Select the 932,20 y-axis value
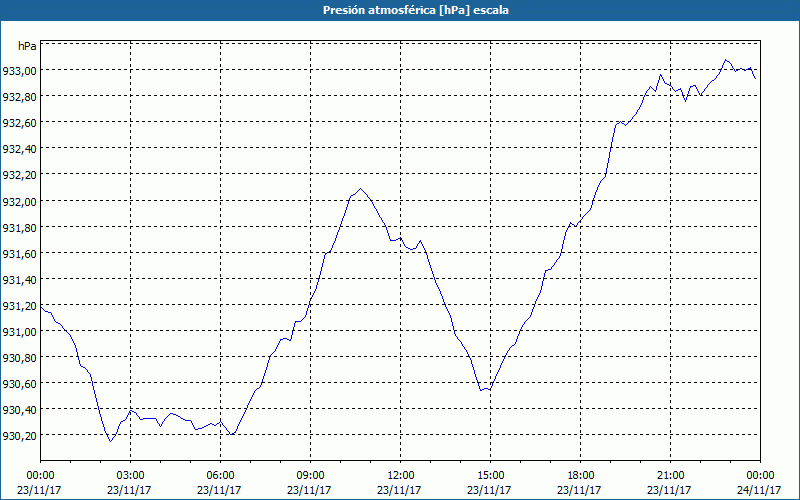The height and width of the screenshot is (500, 800). (x=19, y=174)
